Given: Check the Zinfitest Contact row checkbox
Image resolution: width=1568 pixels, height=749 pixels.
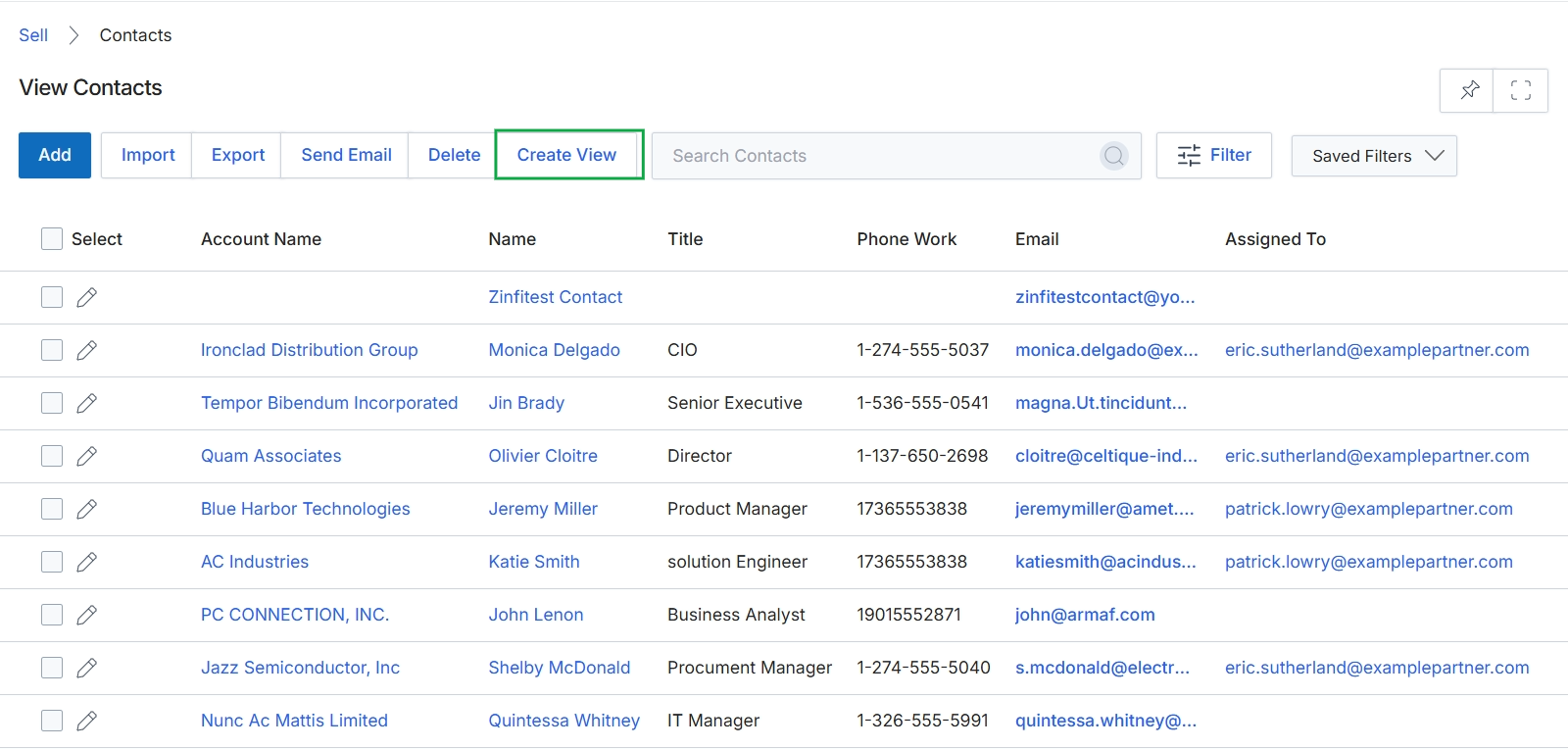Looking at the screenshot, I should tap(52, 297).
